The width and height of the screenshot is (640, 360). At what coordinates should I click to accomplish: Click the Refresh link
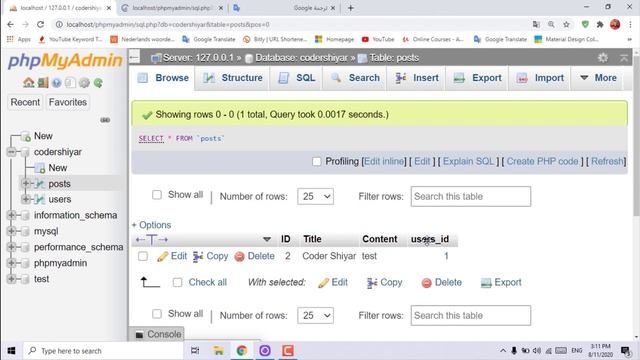(607, 162)
